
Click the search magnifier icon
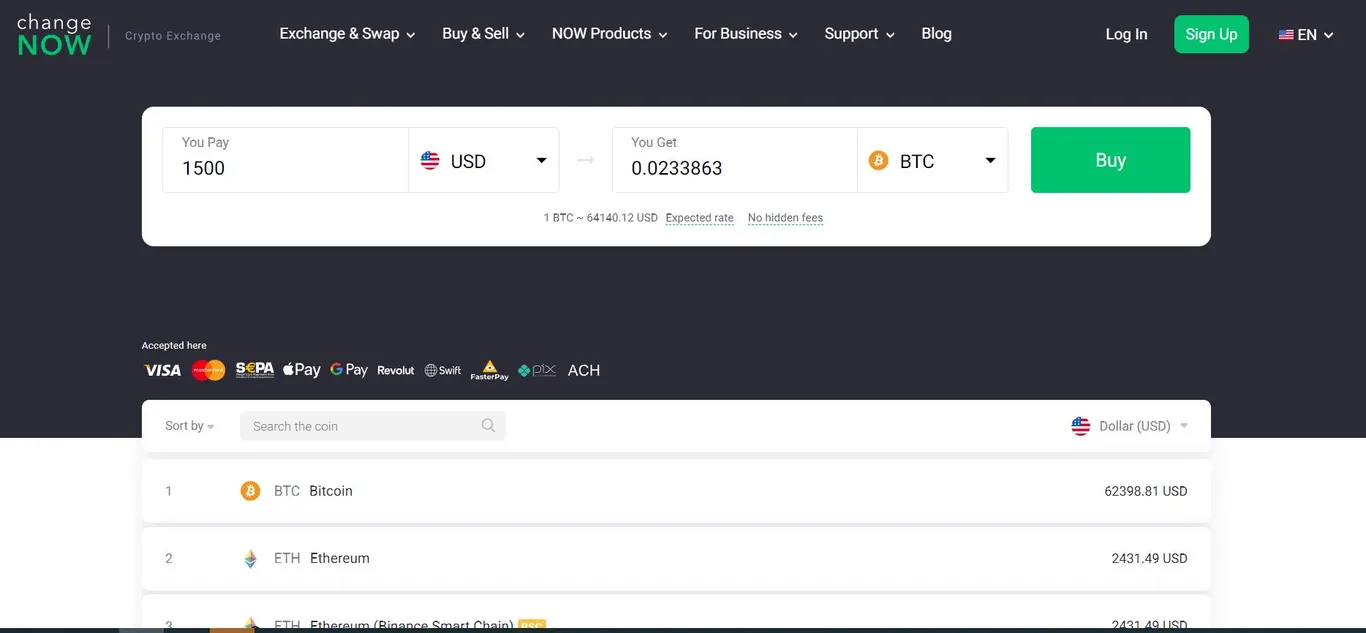[488, 425]
